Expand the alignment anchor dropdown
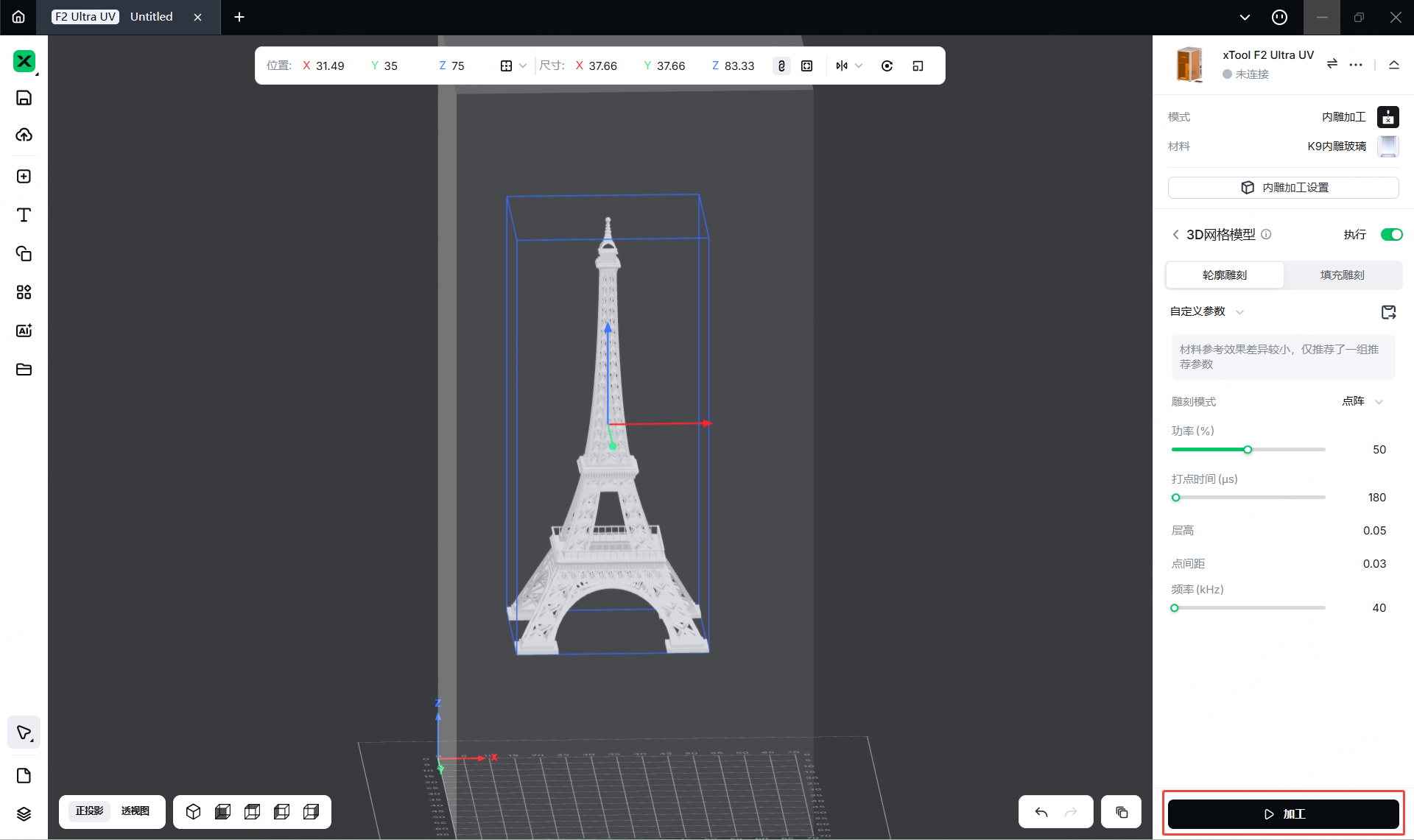1414x840 pixels. click(522, 66)
